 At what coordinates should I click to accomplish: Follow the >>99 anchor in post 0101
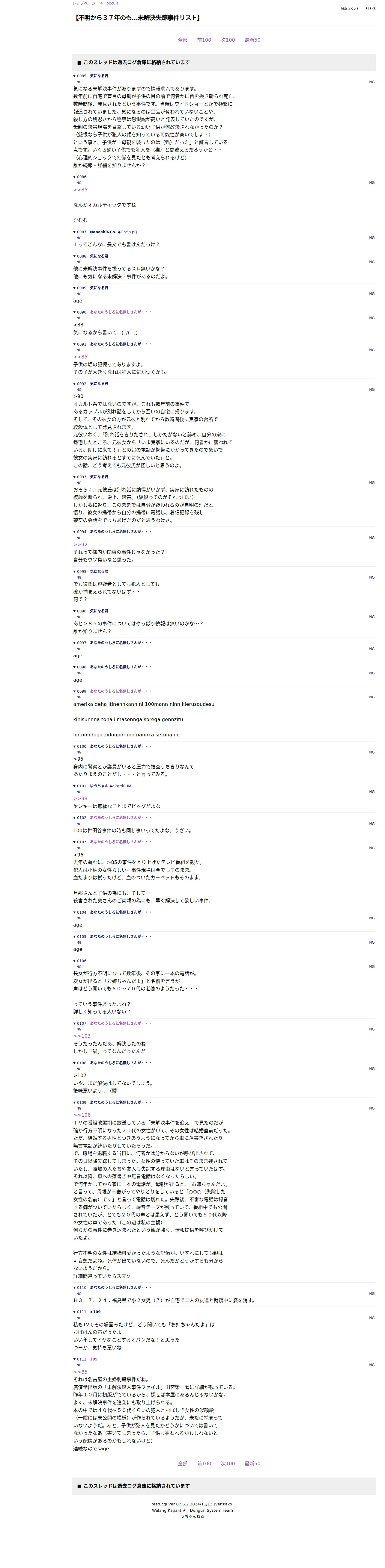[80, 799]
